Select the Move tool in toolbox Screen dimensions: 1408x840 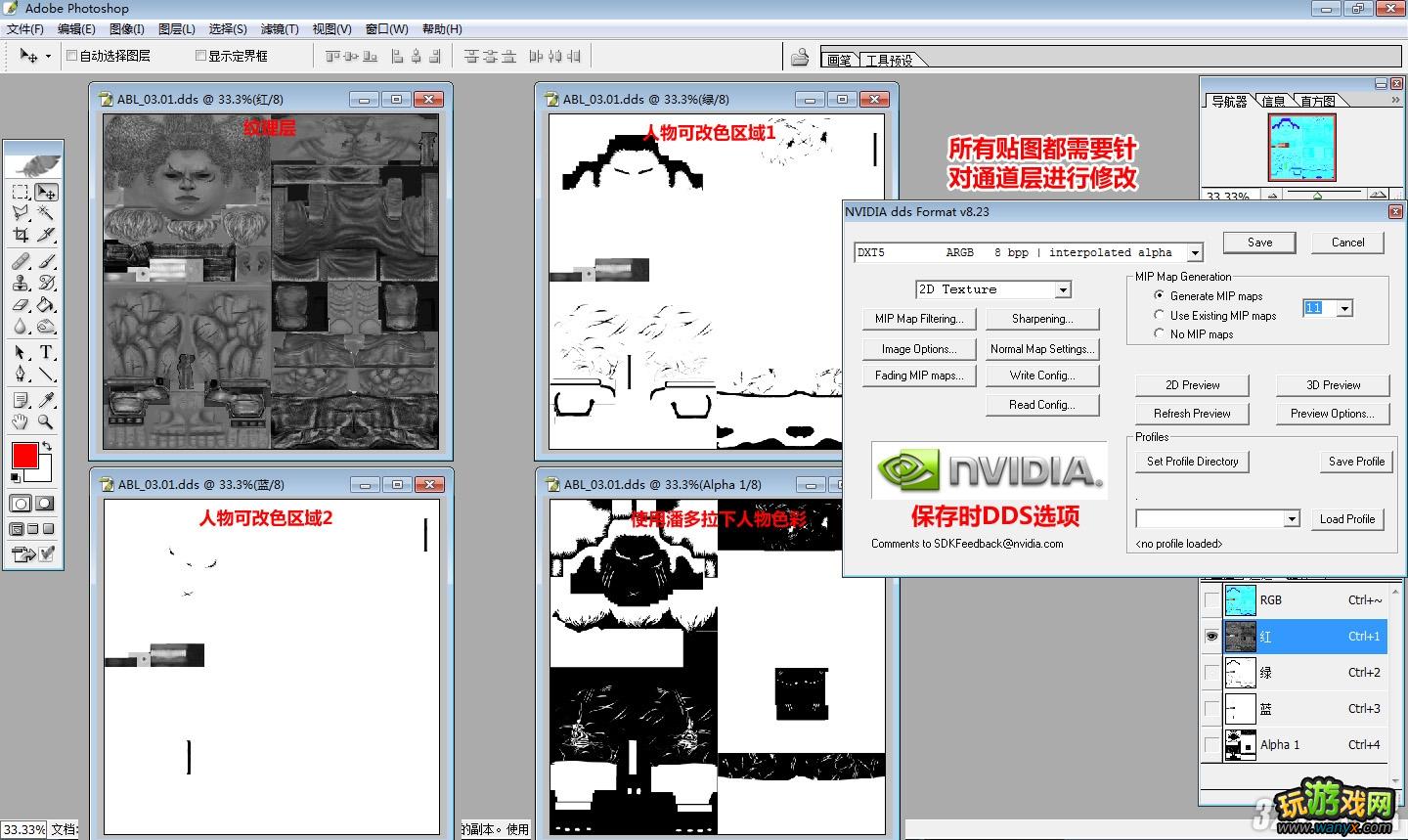pyautogui.click(x=46, y=193)
